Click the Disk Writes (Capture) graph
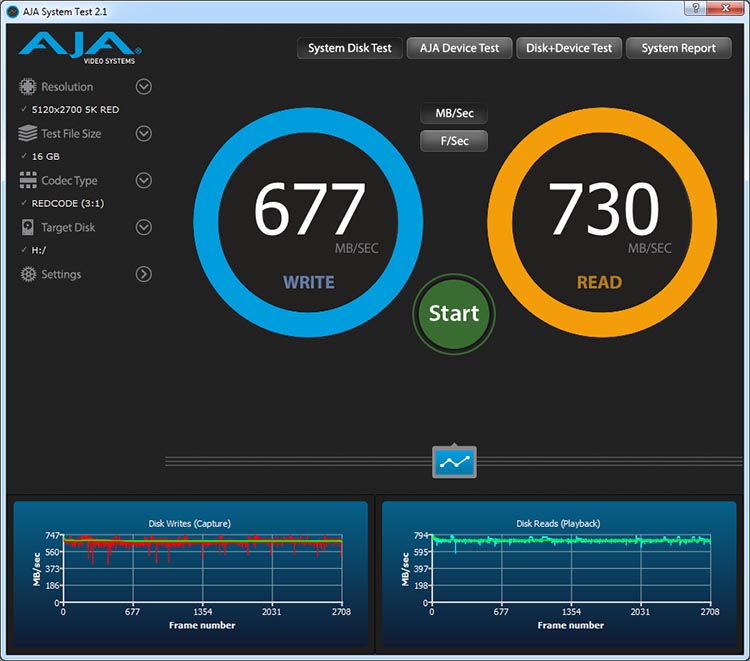 (x=190, y=574)
